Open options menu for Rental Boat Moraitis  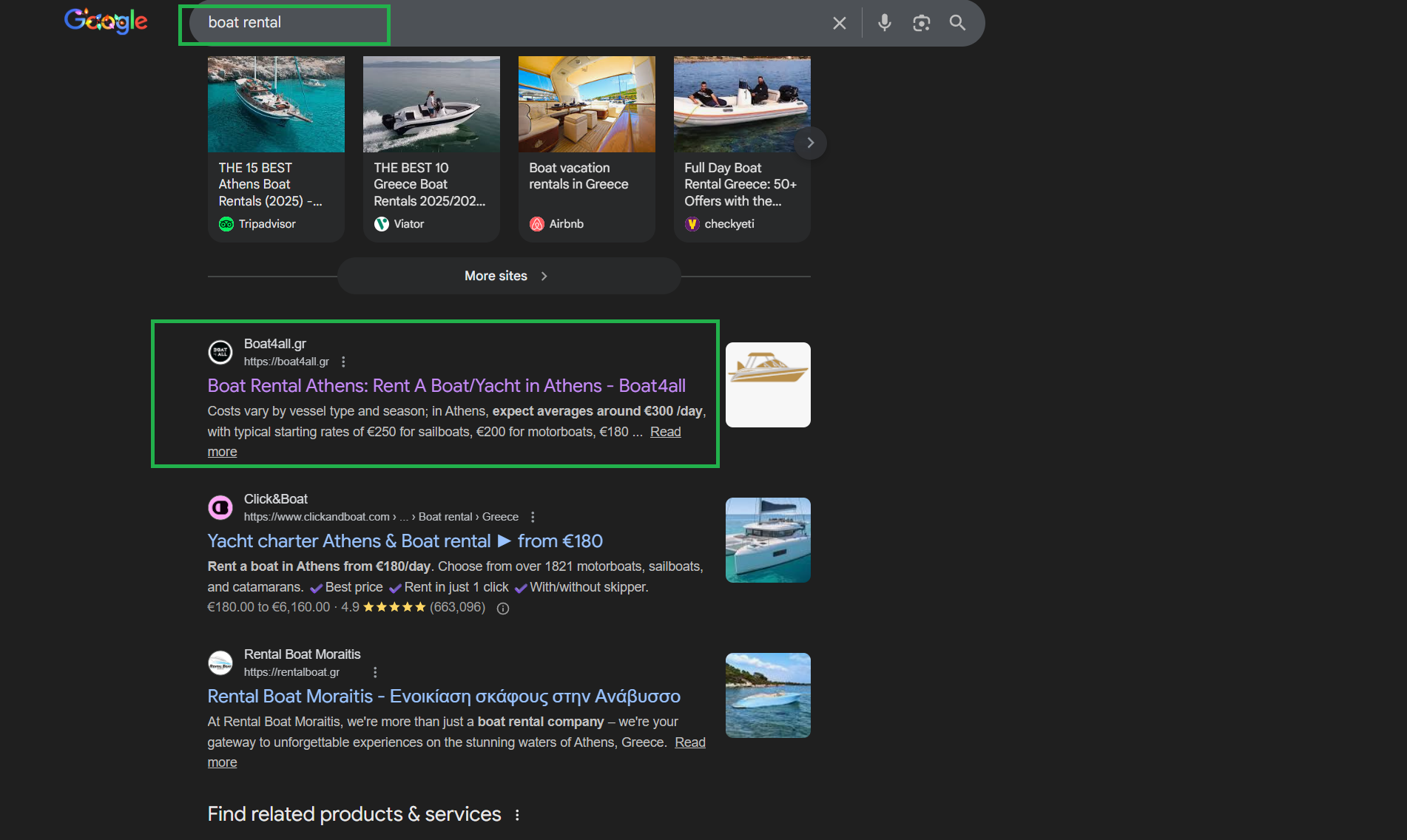375,672
